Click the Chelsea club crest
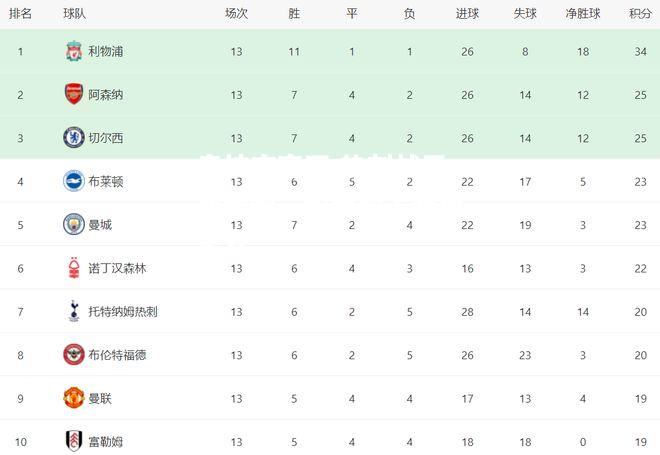 pos(74,138)
